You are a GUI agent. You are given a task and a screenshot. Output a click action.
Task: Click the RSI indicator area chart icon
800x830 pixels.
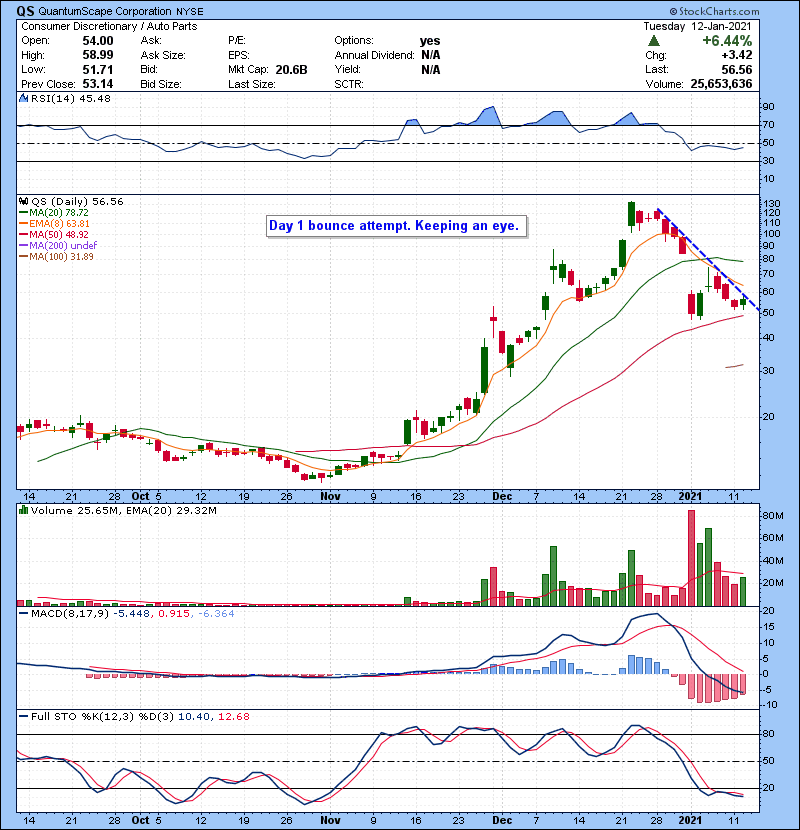(23, 98)
